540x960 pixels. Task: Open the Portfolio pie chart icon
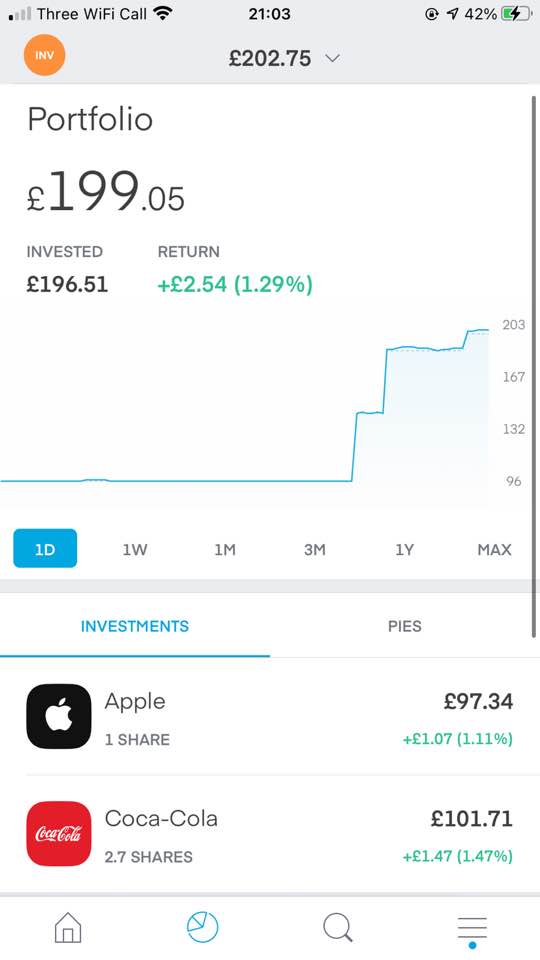click(x=203, y=927)
